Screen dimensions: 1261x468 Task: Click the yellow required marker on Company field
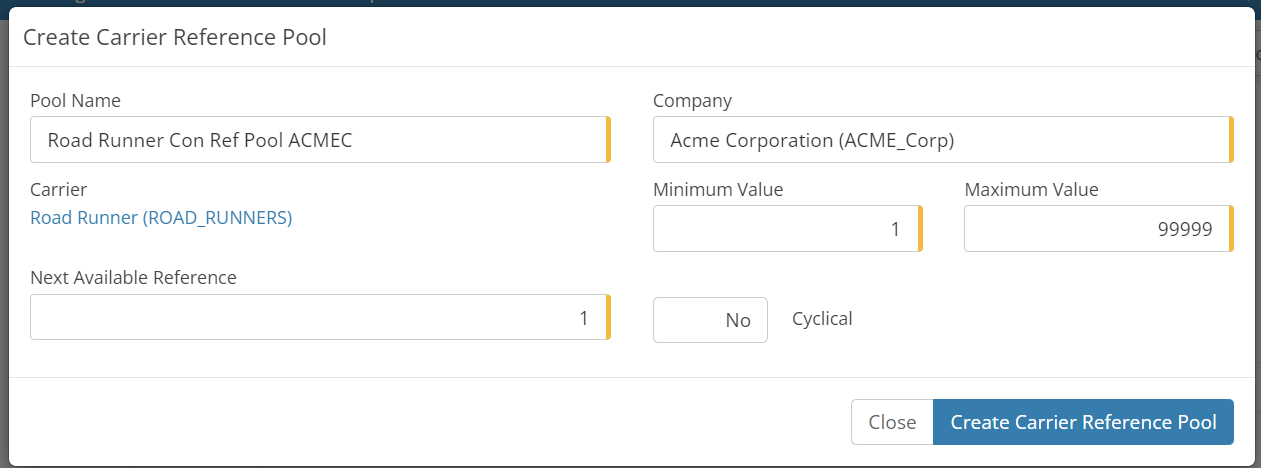(x=1231, y=140)
